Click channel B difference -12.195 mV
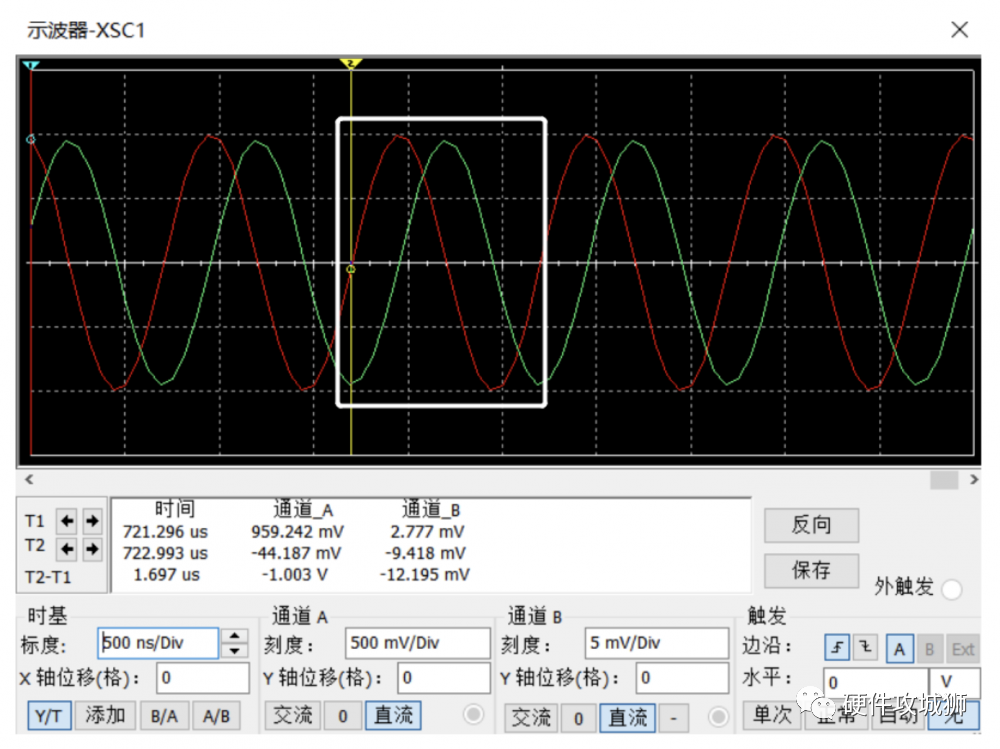Image resolution: width=1000 pixels, height=749 pixels. point(425,575)
